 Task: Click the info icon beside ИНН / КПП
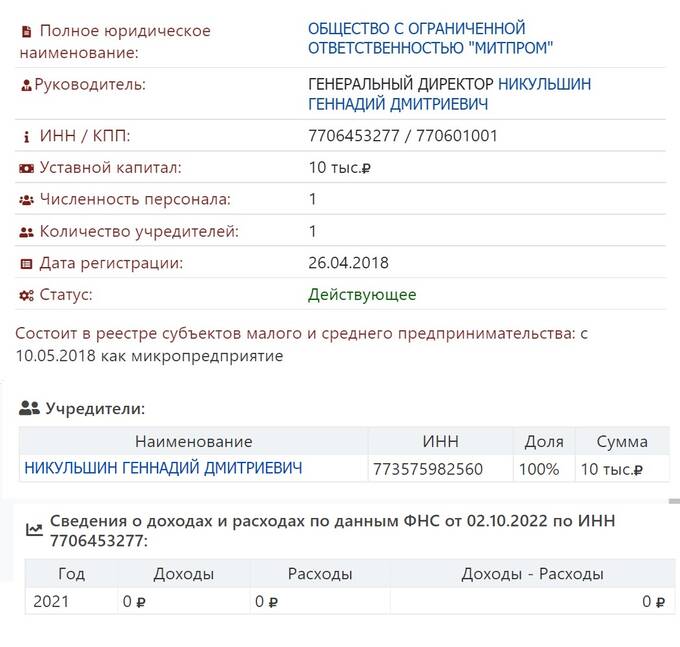pos(26,136)
